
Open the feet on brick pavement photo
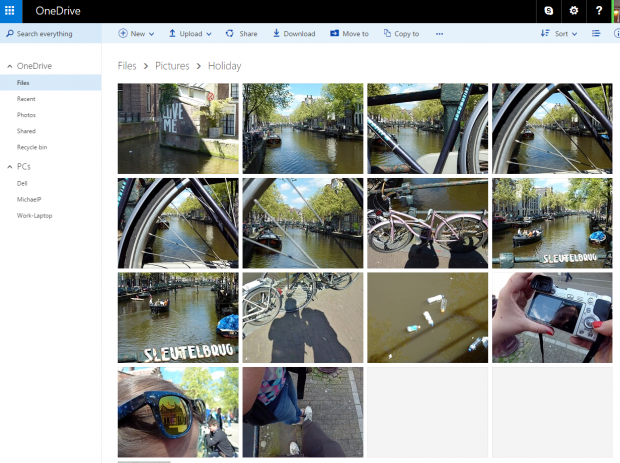(x=303, y=412)
